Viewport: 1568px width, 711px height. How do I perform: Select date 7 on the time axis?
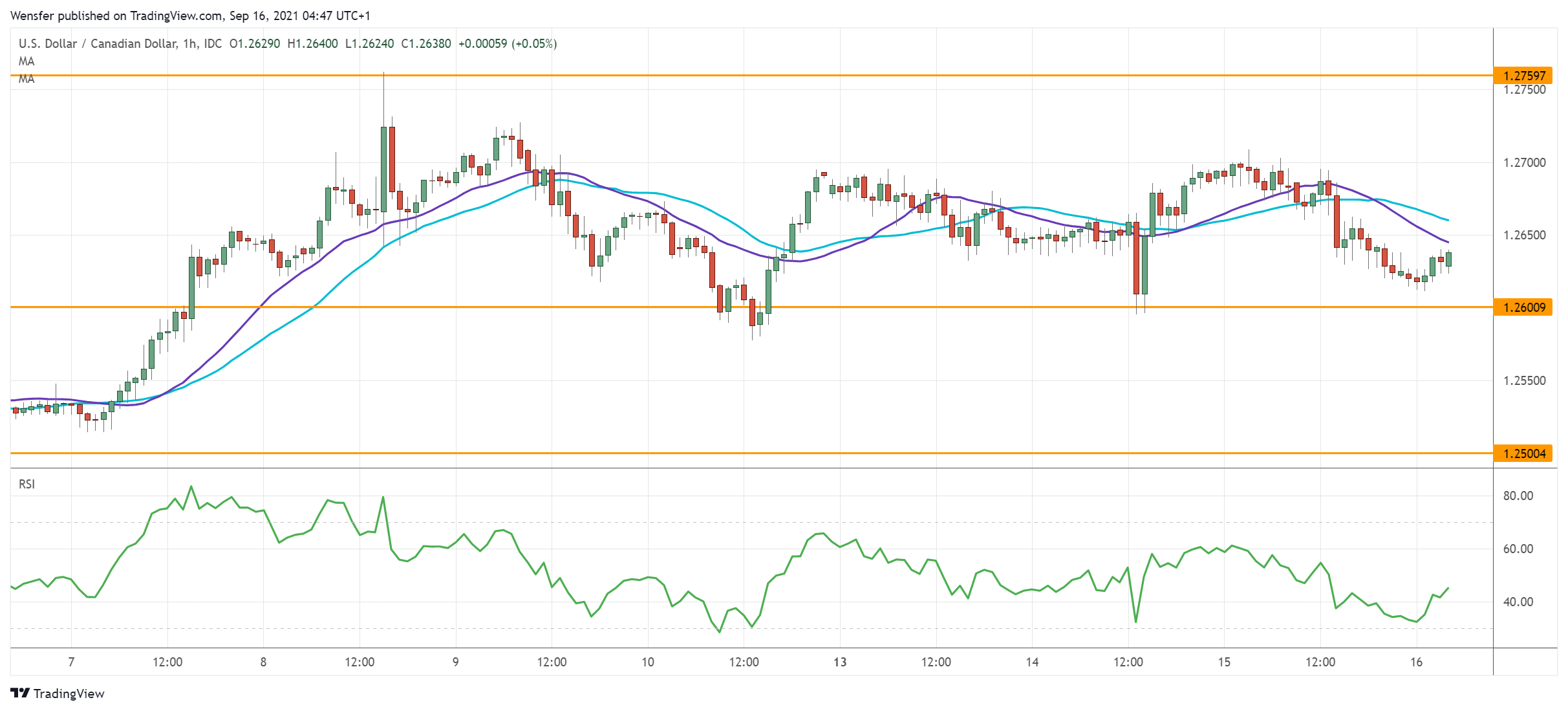click(x=71, y=662)
